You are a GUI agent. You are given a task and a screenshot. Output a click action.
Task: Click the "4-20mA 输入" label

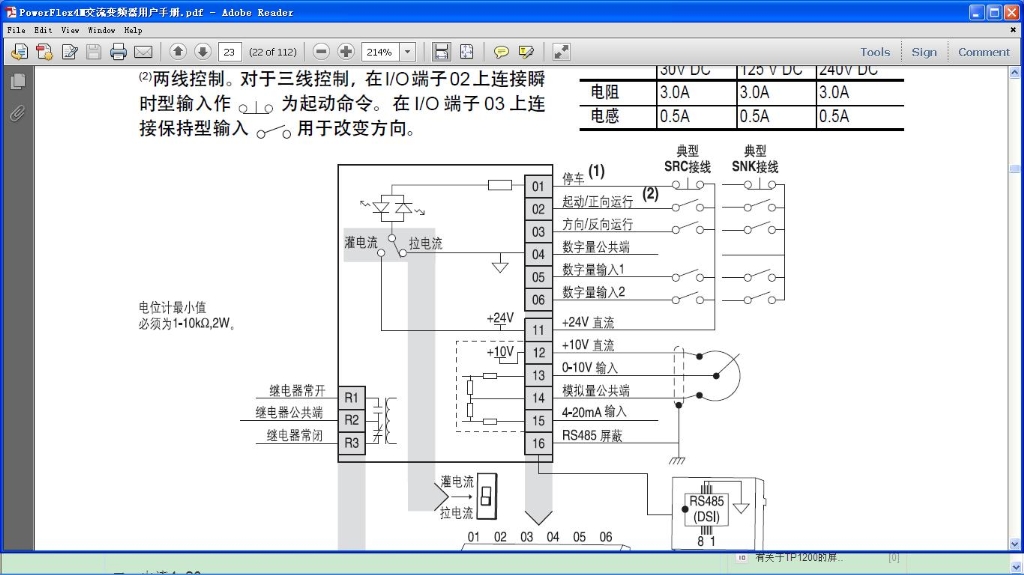point(594,412)
